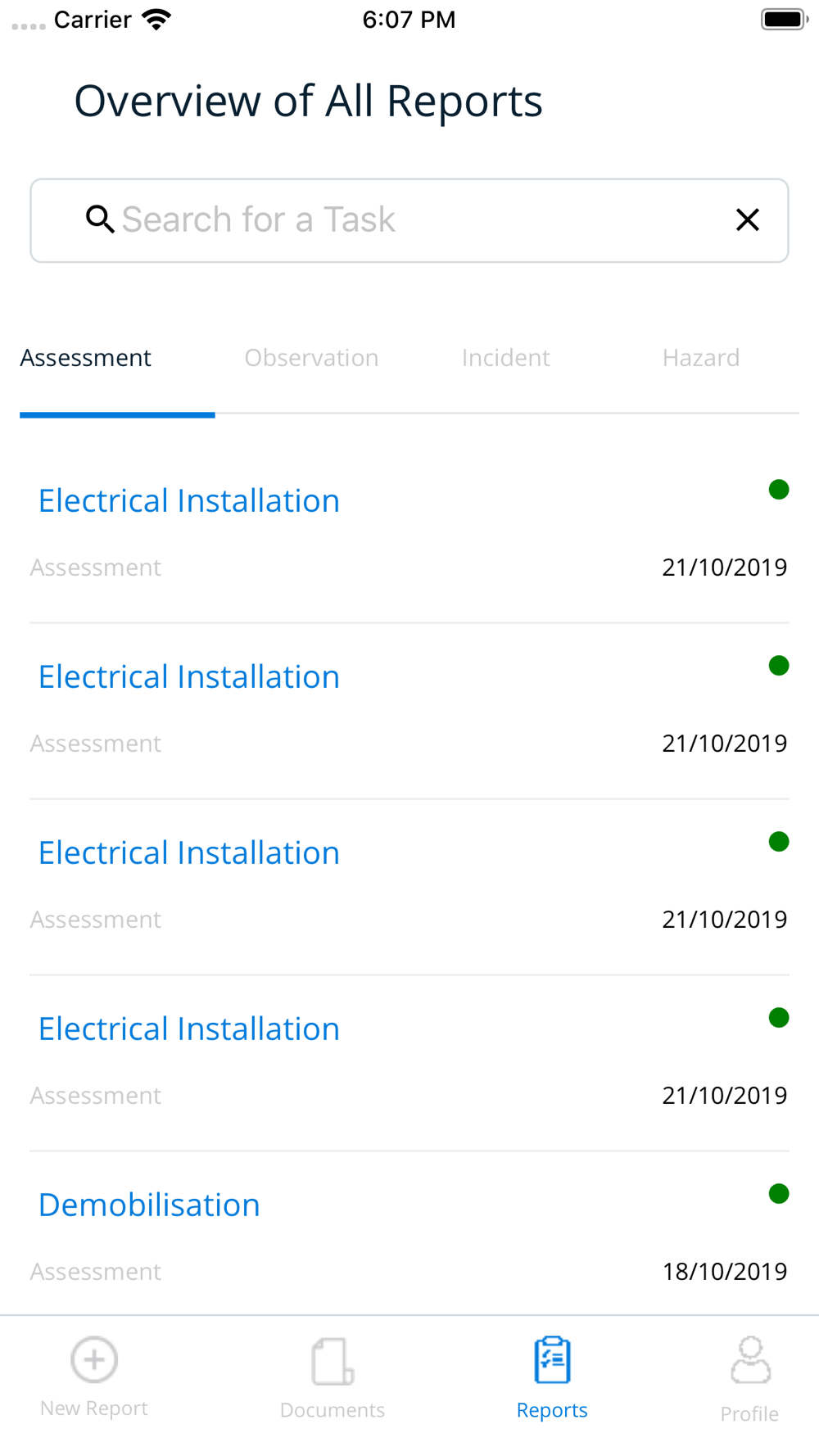Open New Report plus icon
819x1456 pixels.
tap(94, 1360)
